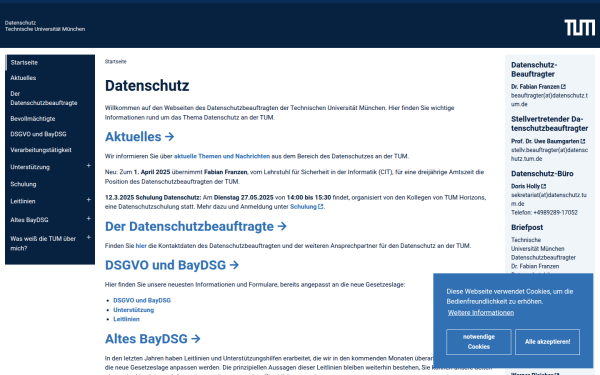Click the beauftragter(at)datenschutz.tum.de email text

(549, 100)
